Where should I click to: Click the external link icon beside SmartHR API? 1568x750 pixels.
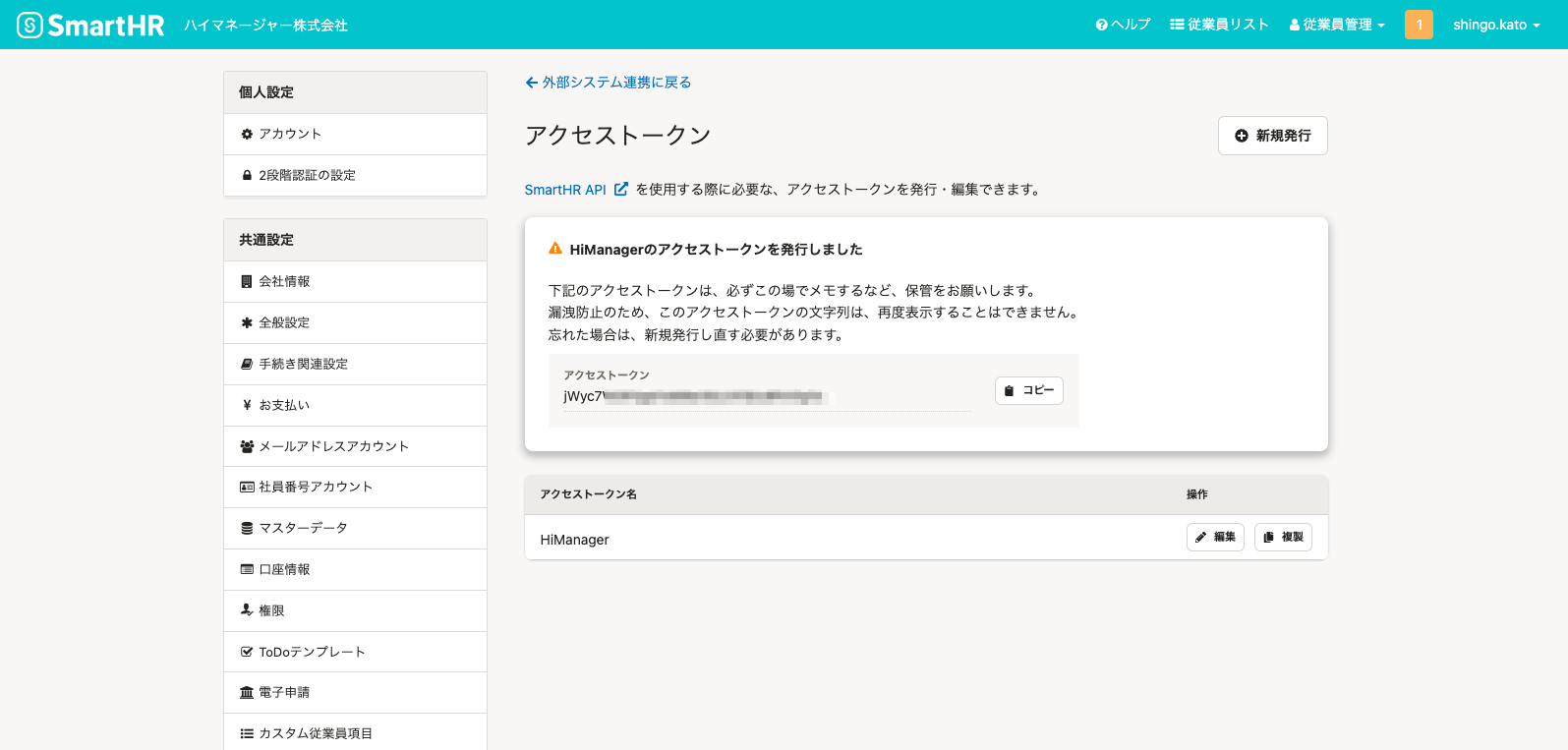tap(621, 190)
